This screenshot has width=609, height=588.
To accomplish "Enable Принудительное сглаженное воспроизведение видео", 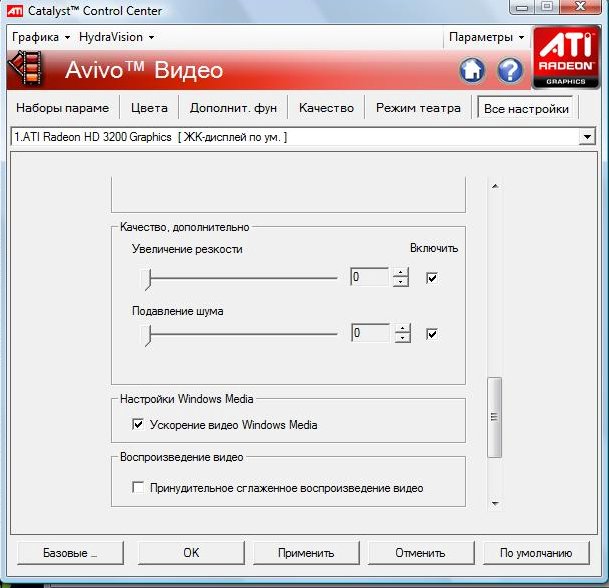I will point(138,487).
